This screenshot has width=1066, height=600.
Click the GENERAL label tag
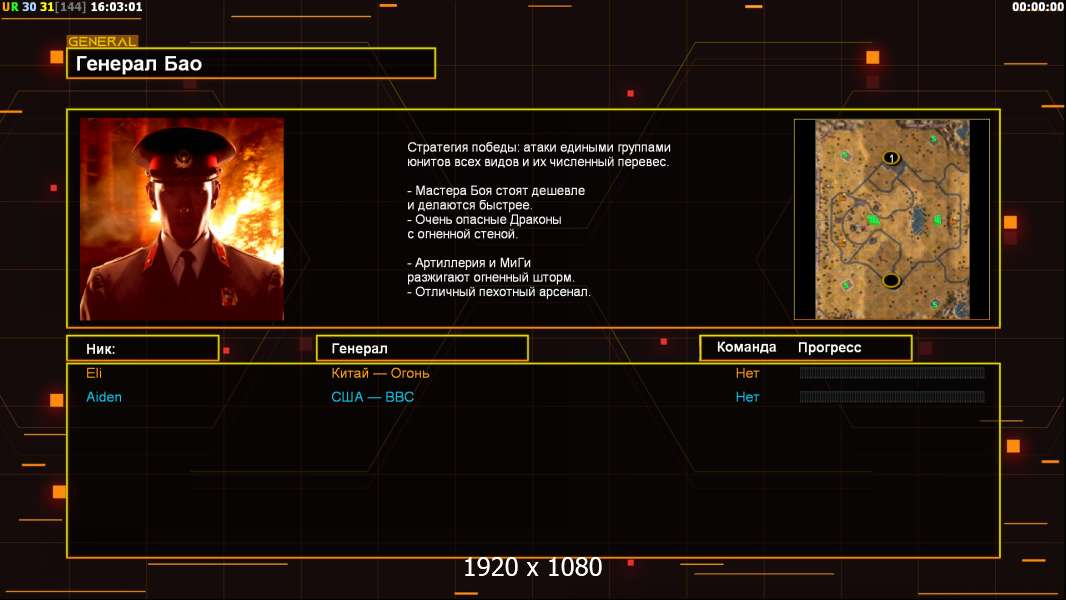[103, 41]
